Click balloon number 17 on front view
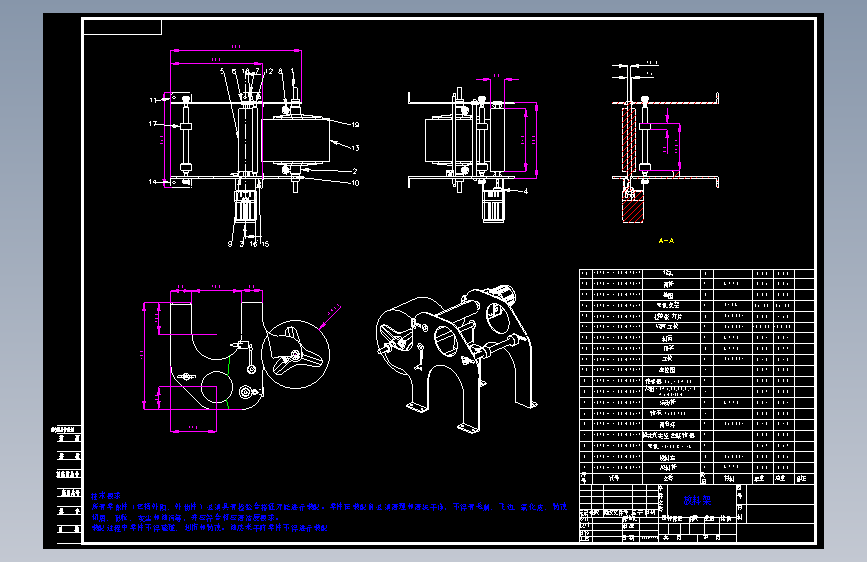The width and height of the screenshot is (867, 562). [153, 124]
